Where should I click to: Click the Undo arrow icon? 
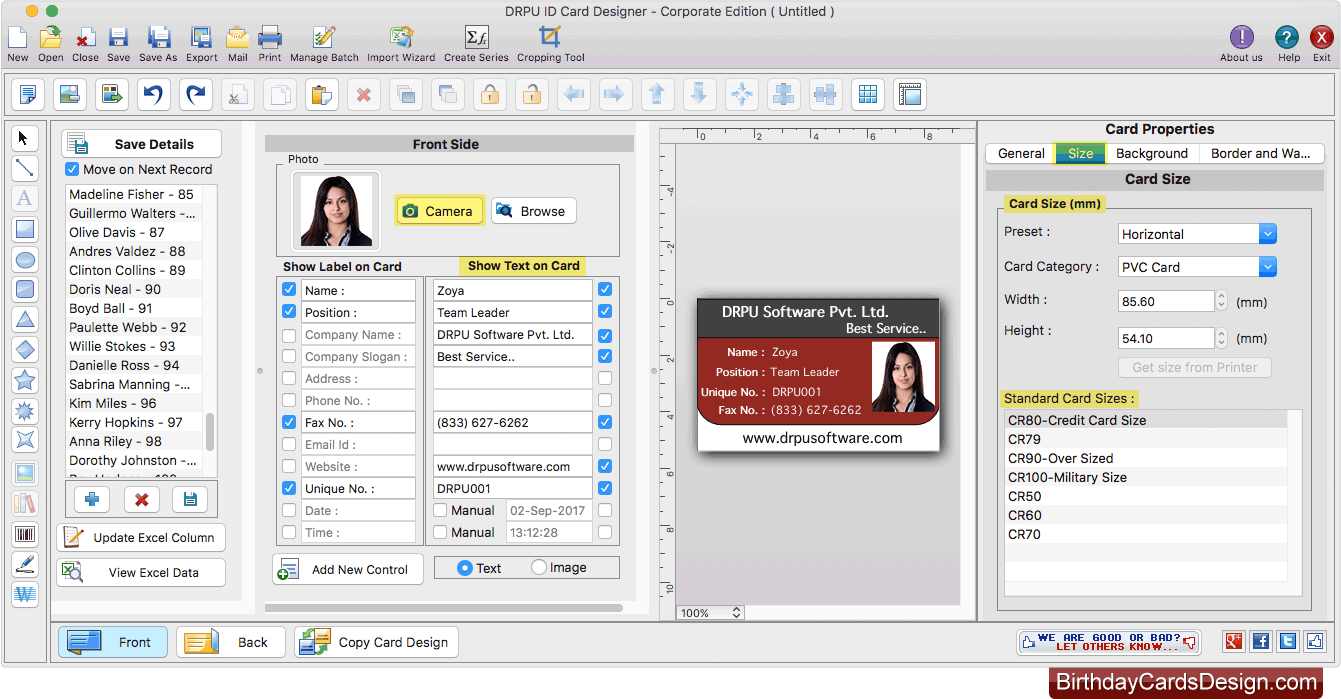154,95
